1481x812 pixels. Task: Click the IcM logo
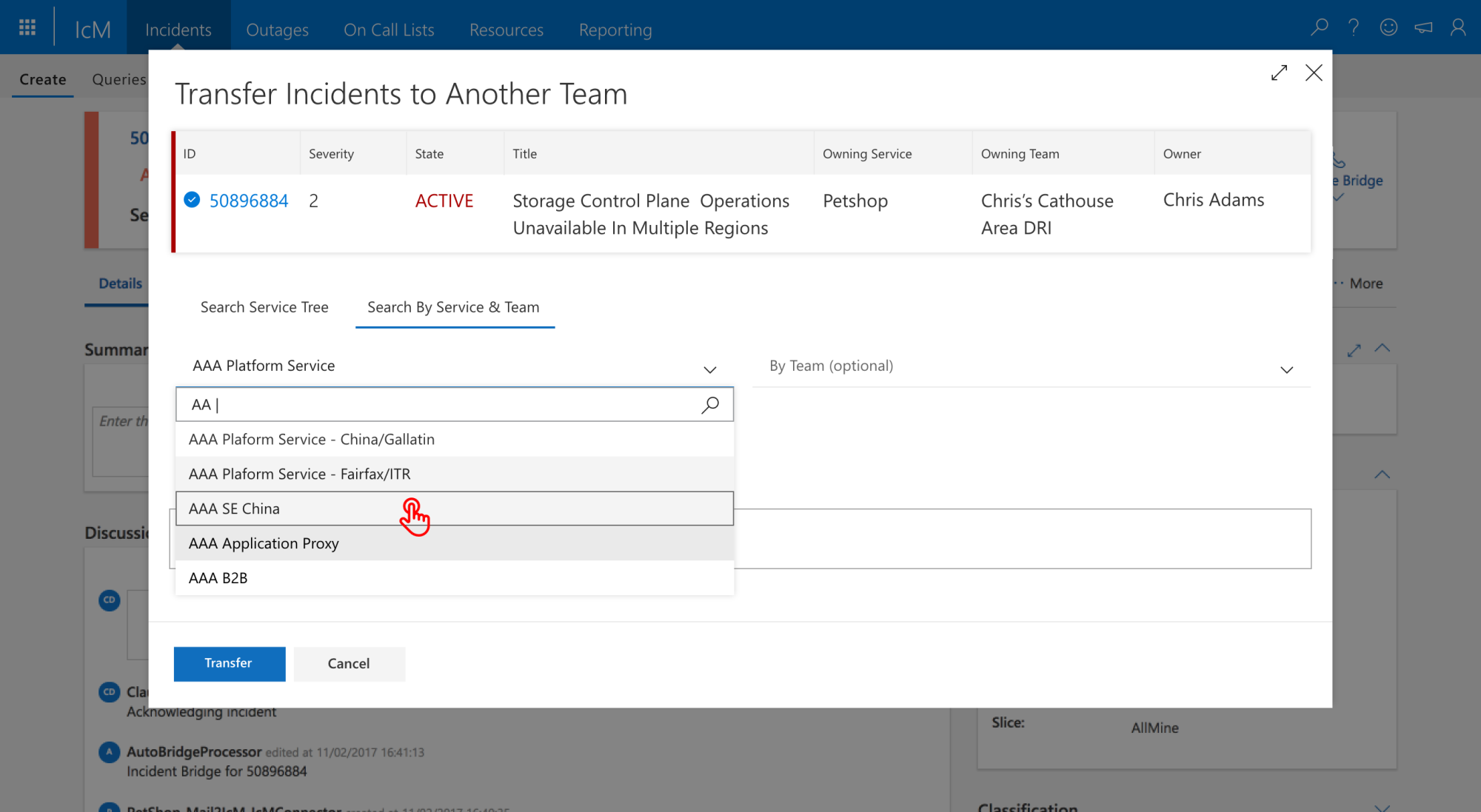(93, 30)
